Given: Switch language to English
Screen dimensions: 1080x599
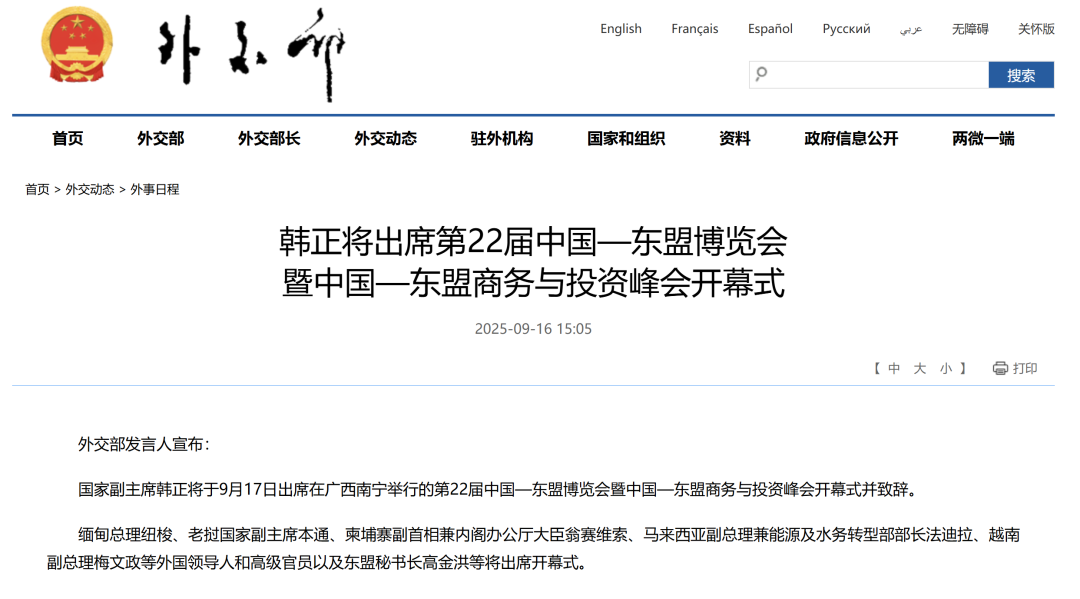Looking at the screenshot, I should pyautogui.click(x=621, y=29).
